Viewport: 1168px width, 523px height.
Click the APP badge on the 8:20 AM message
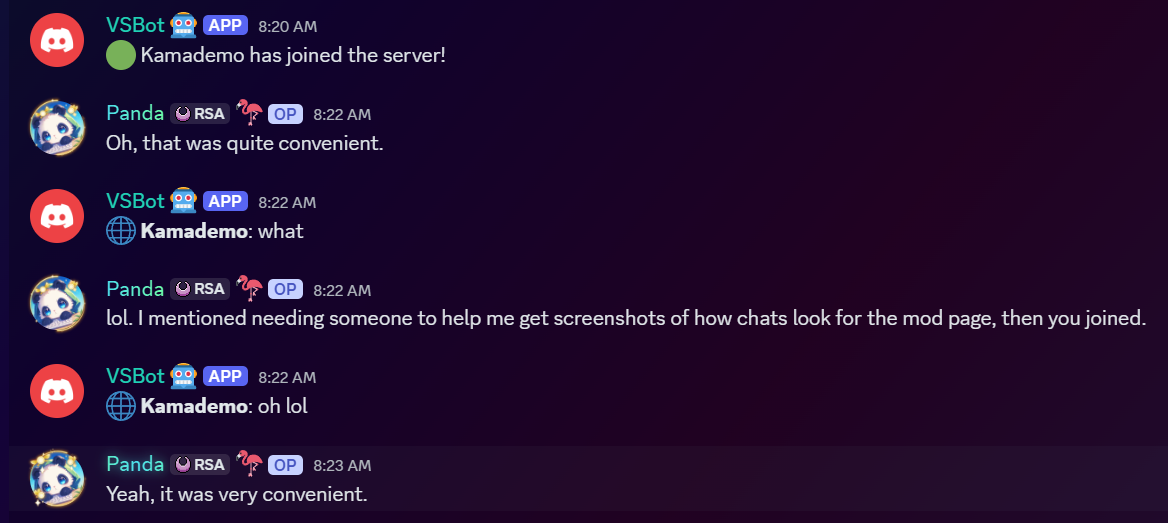point(225,26)
